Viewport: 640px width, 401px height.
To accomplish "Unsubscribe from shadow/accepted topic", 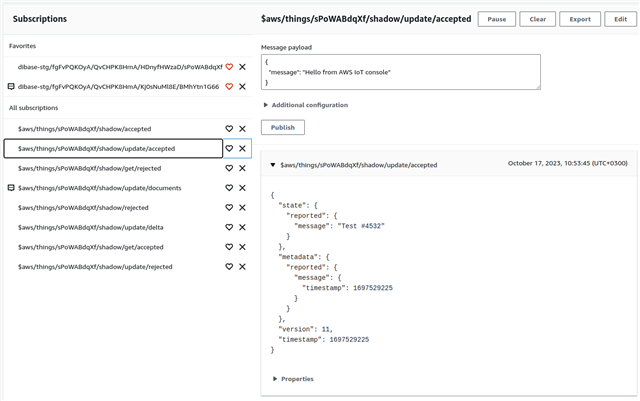I will click(x=242, y=129).
